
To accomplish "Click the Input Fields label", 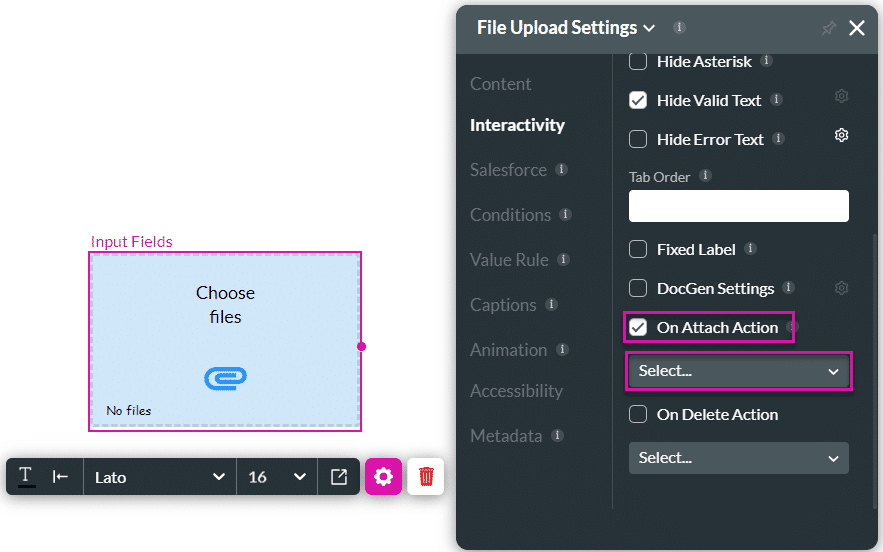I will click(132, 242).
